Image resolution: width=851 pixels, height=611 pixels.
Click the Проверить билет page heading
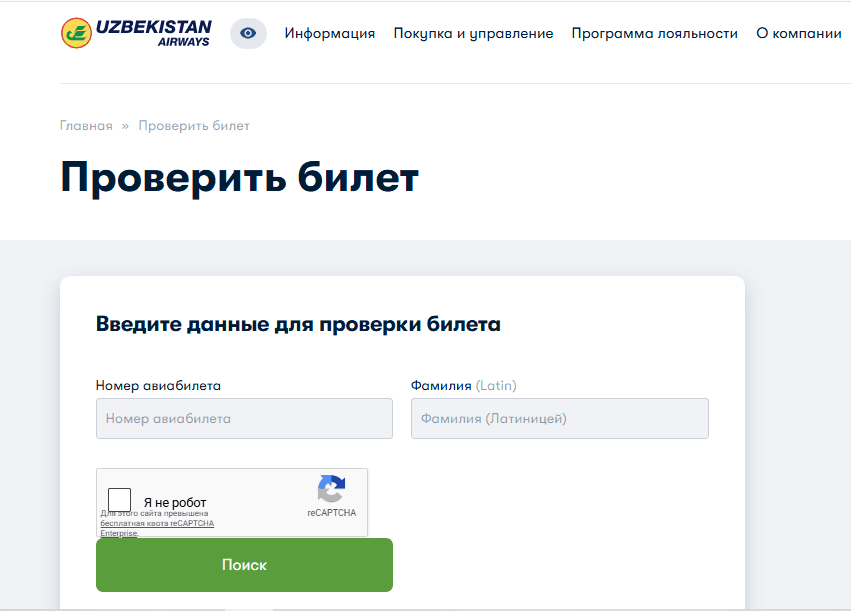tap(239, 177)
